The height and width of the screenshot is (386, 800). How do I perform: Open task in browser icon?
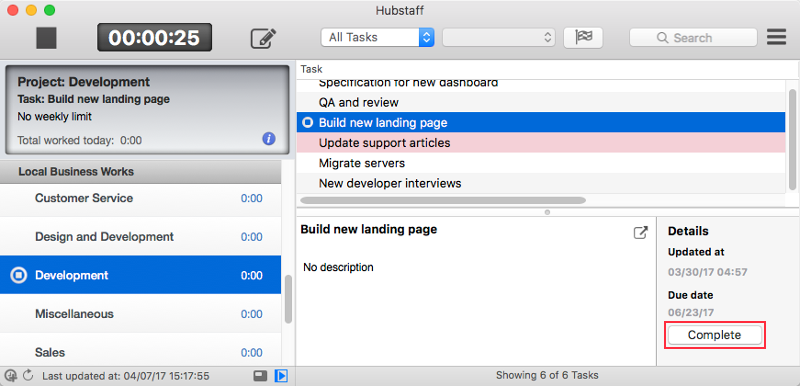tap(640, 233)
